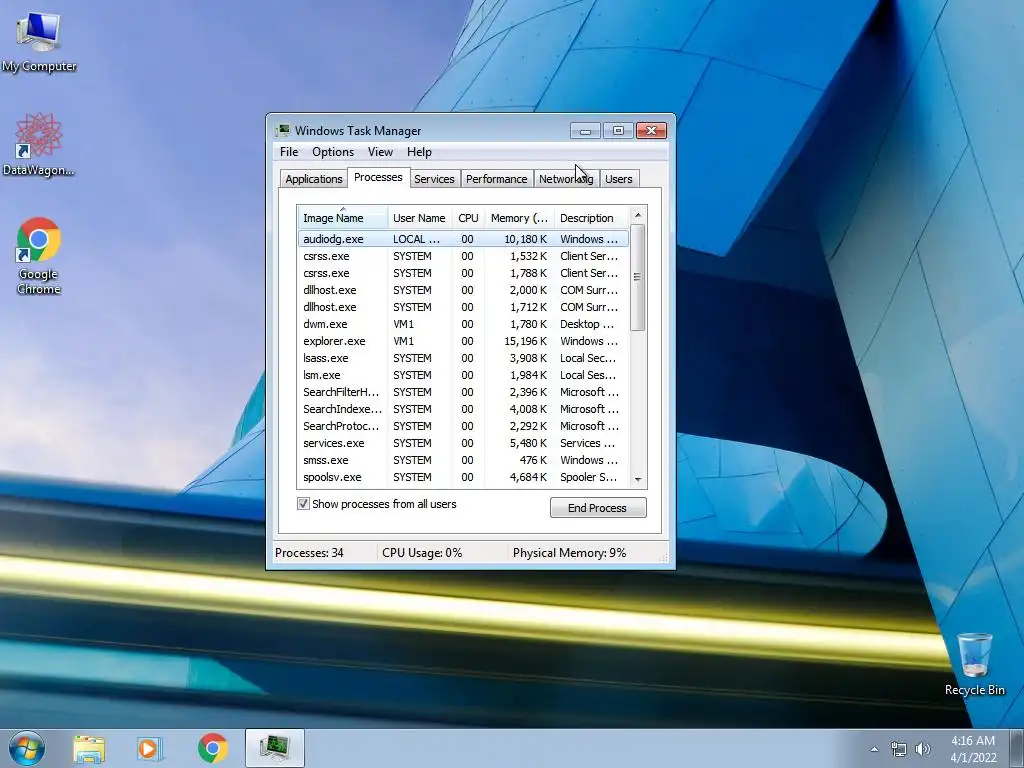1024x768 pixels.
Task: Open the DataWagon desktop shortcut
Action: click(39, 145)
